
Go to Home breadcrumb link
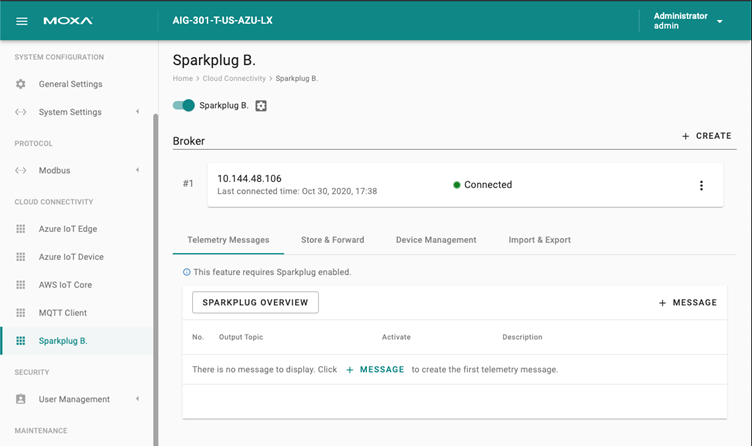coord(183,78)
